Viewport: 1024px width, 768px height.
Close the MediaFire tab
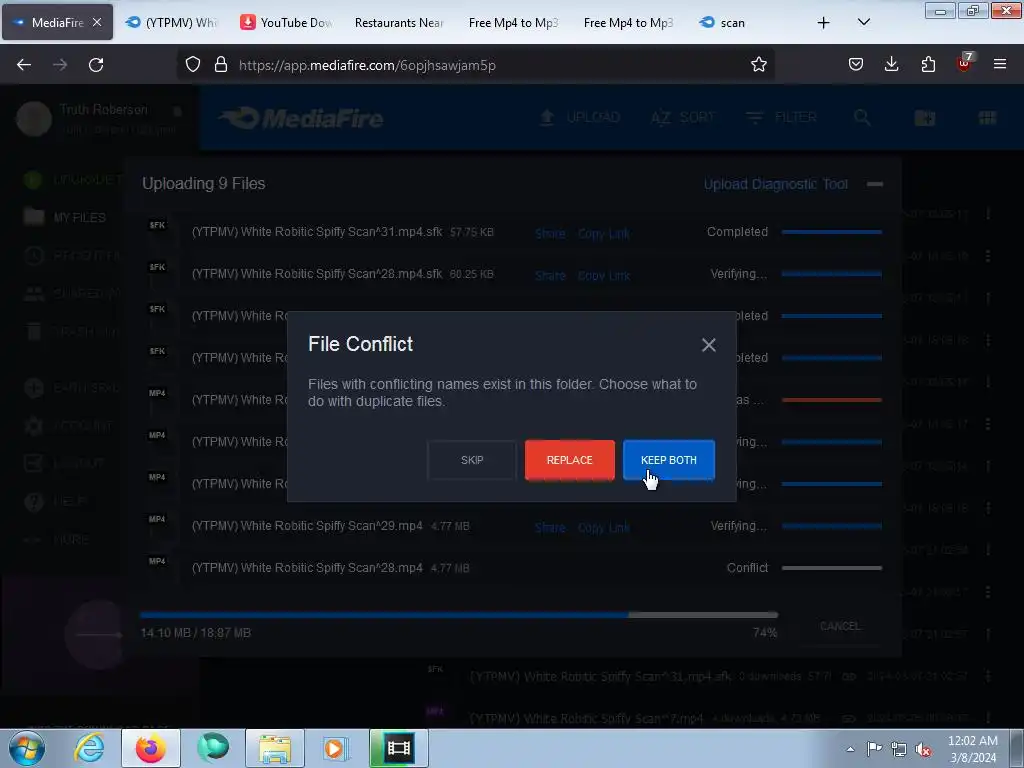click(97, 22)
